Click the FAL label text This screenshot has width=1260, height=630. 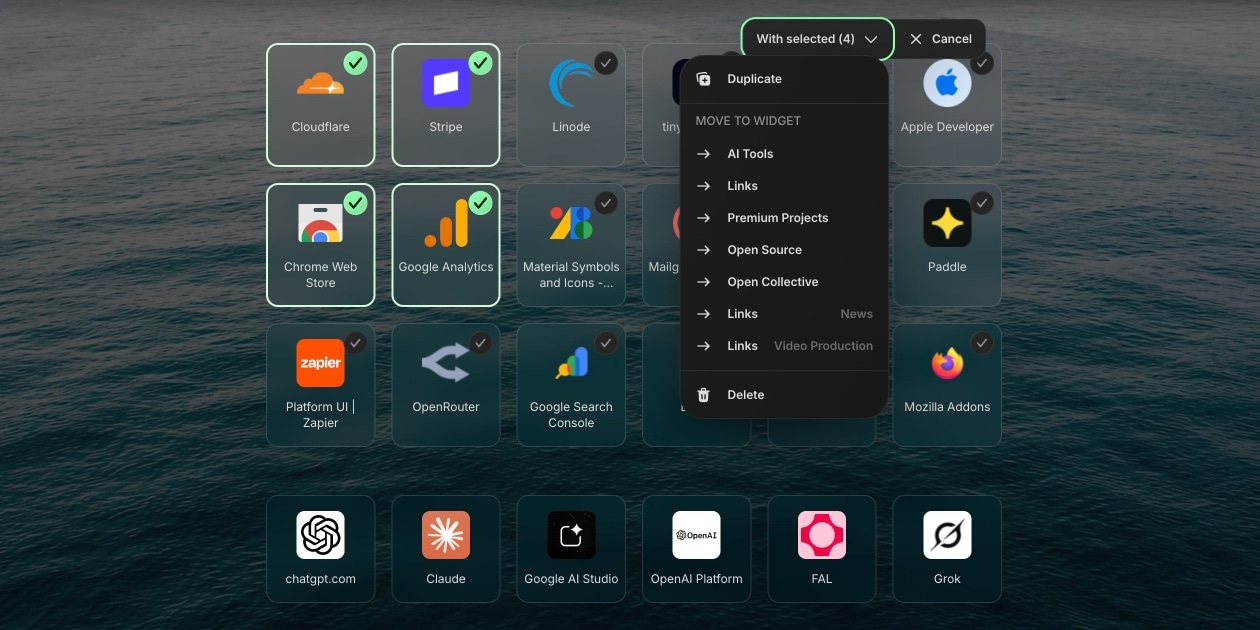click(x=822, y=579)
